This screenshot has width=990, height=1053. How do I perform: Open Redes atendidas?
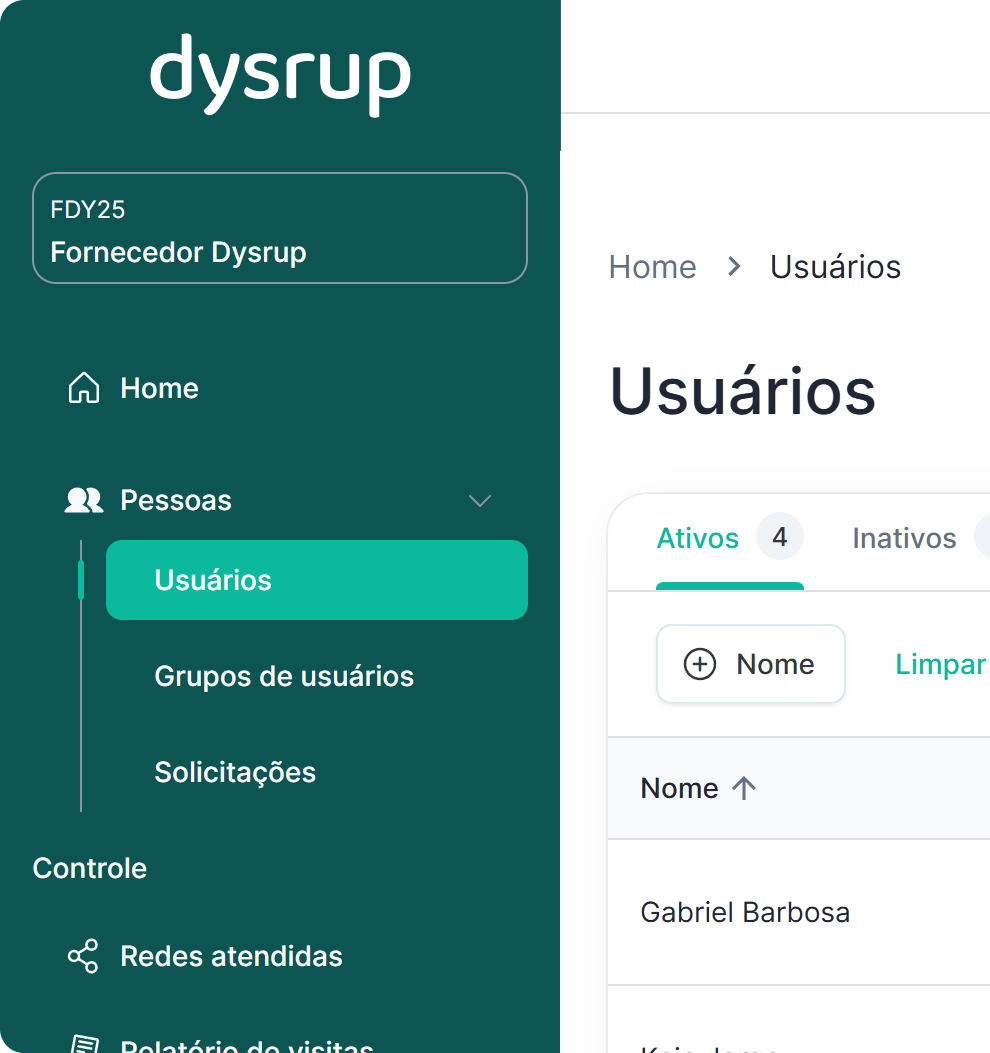coord(231,956)
